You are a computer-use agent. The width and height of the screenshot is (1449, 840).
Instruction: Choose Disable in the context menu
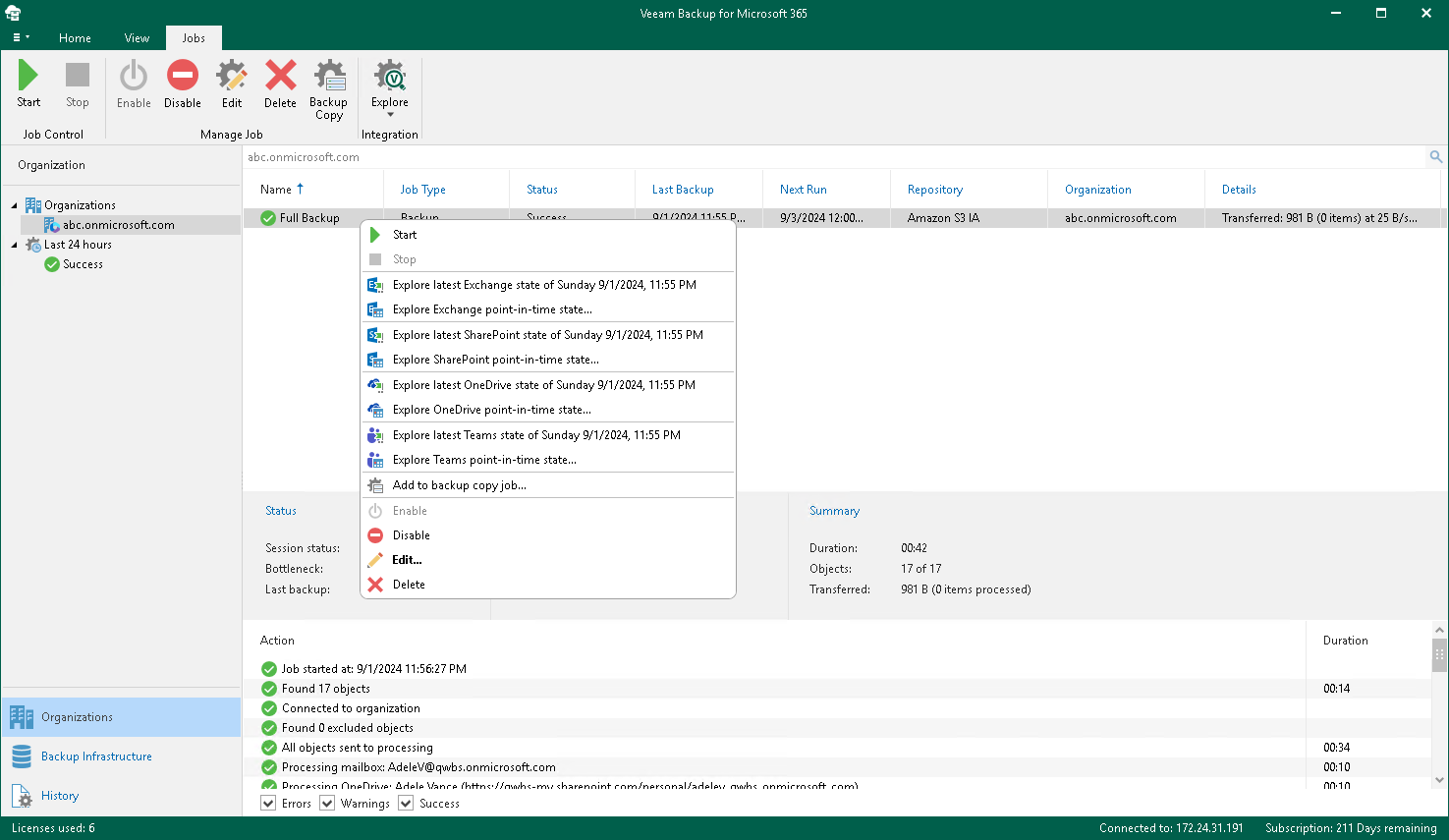pyautogui.click(x=548, y=535)
